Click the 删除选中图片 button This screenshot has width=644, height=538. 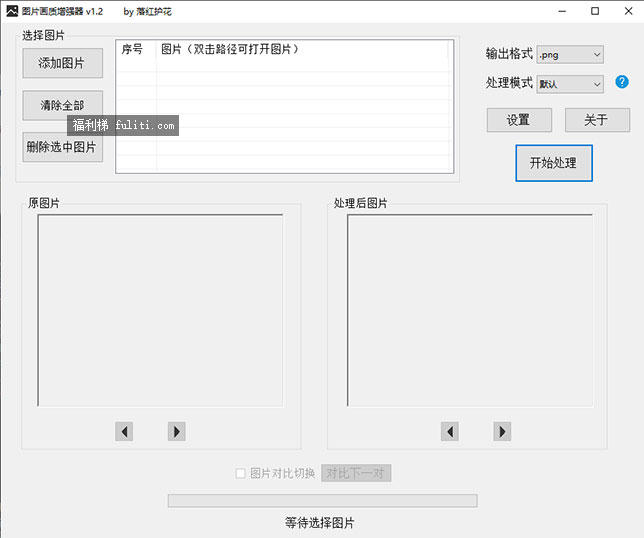click(62, 147)
